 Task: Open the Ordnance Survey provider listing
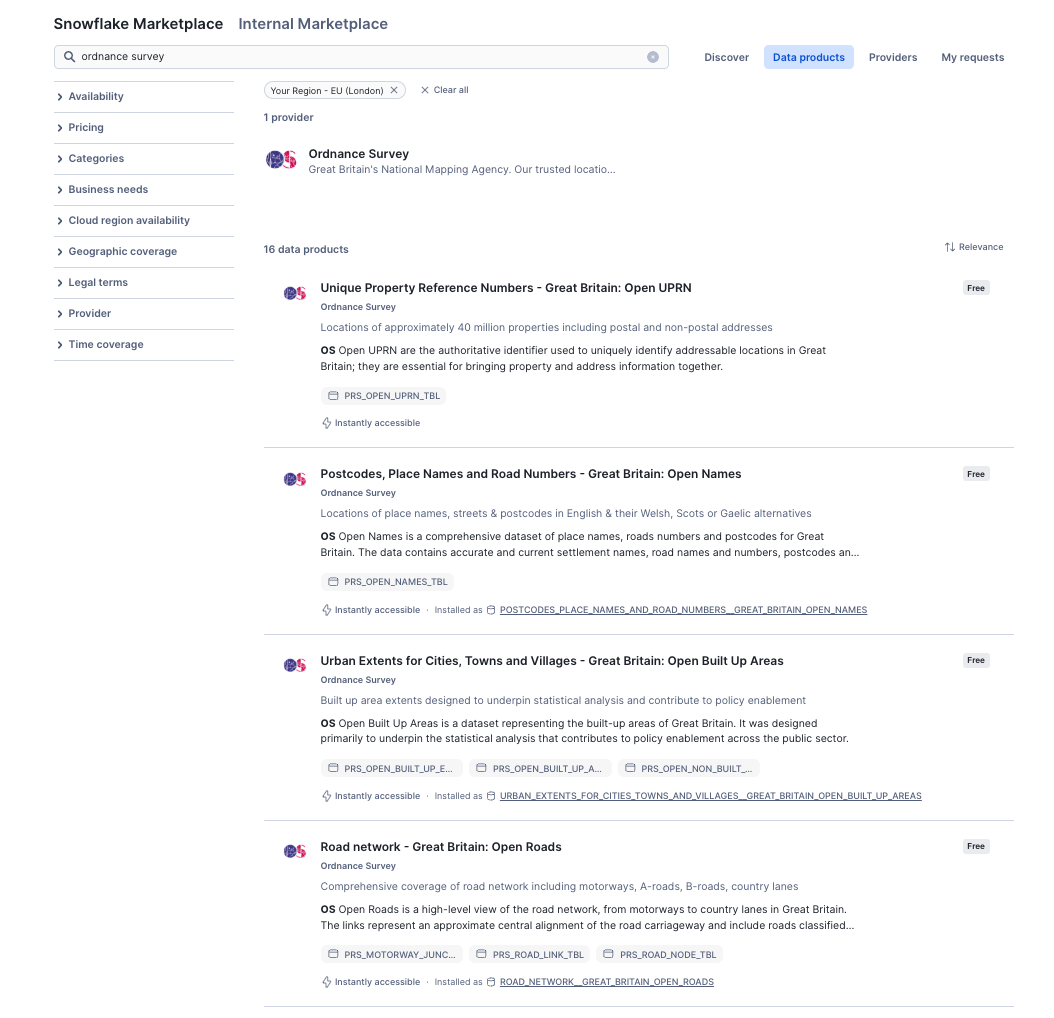coord(358,154)
